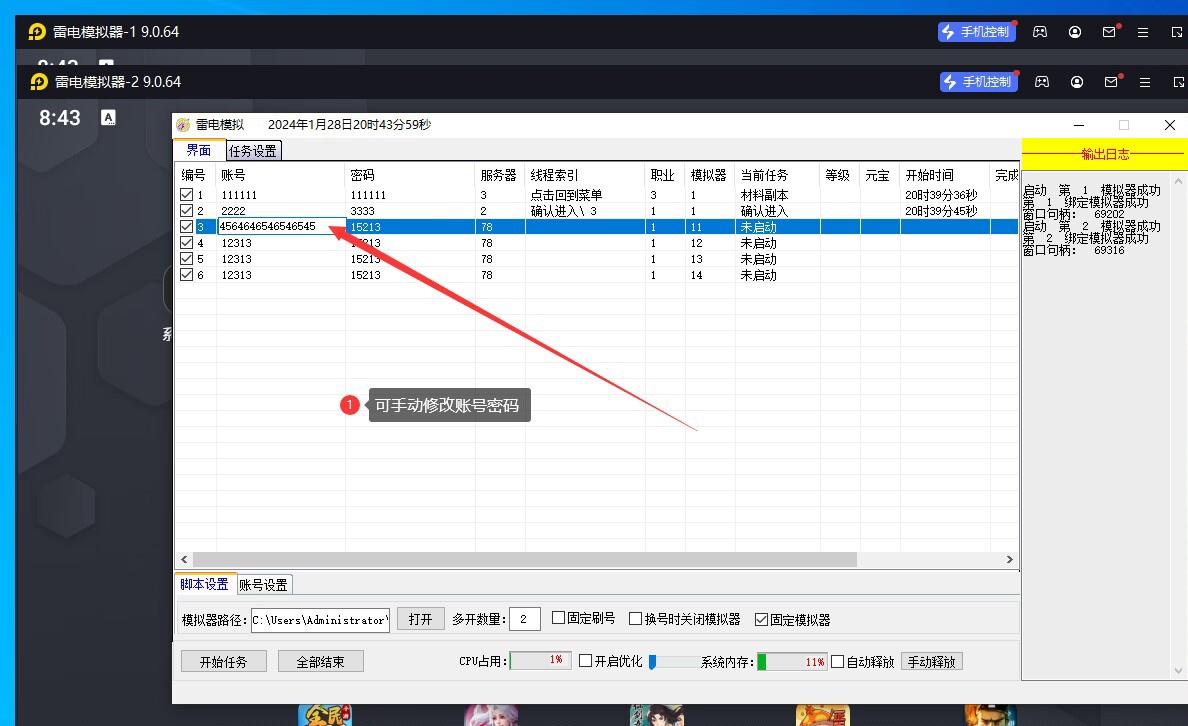Switch to the 账号设置 tab
Image resolution: width=1188 pixels, height=726 pixels.
264,585
